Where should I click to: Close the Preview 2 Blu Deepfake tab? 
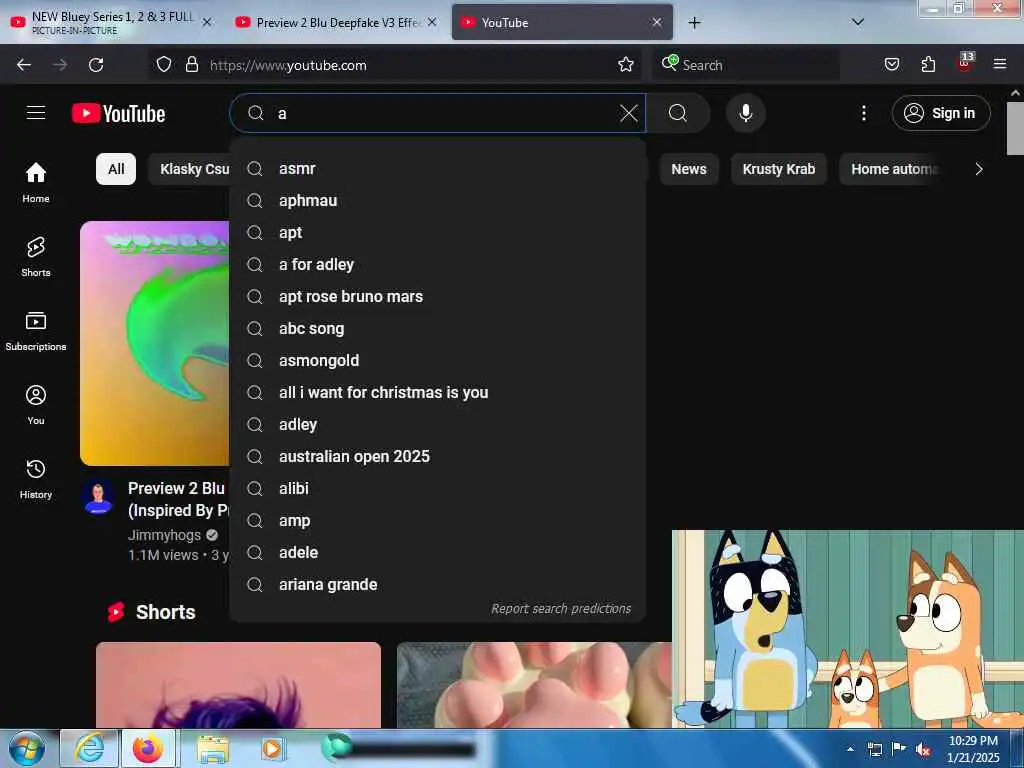[432, 22]
